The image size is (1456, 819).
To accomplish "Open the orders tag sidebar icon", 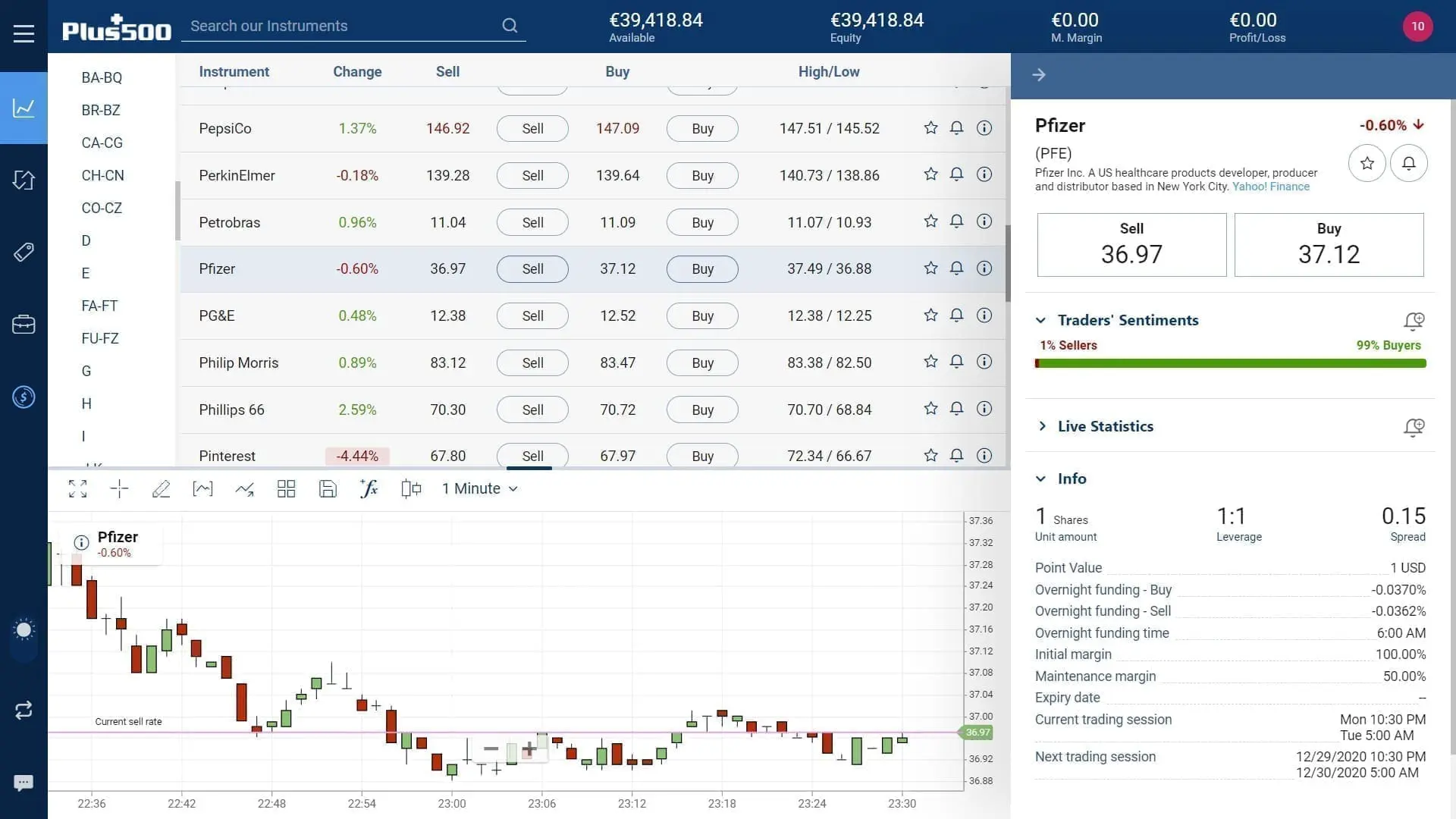I will (x=24, y=252).
